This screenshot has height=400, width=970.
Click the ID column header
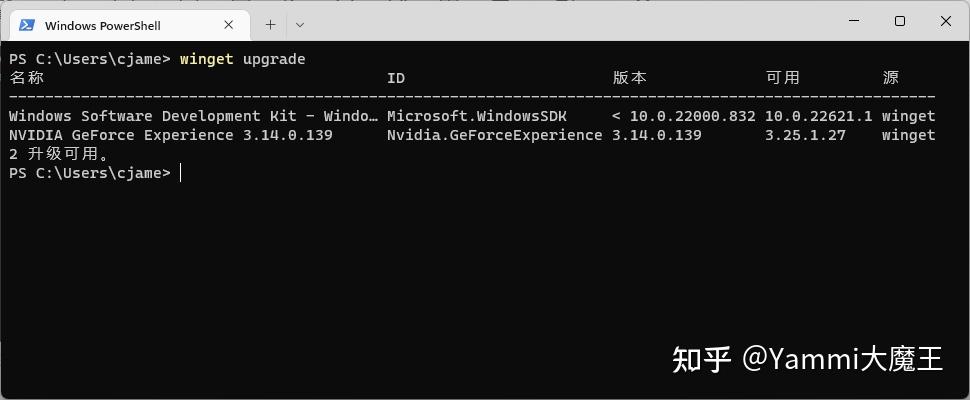point(396,79)
